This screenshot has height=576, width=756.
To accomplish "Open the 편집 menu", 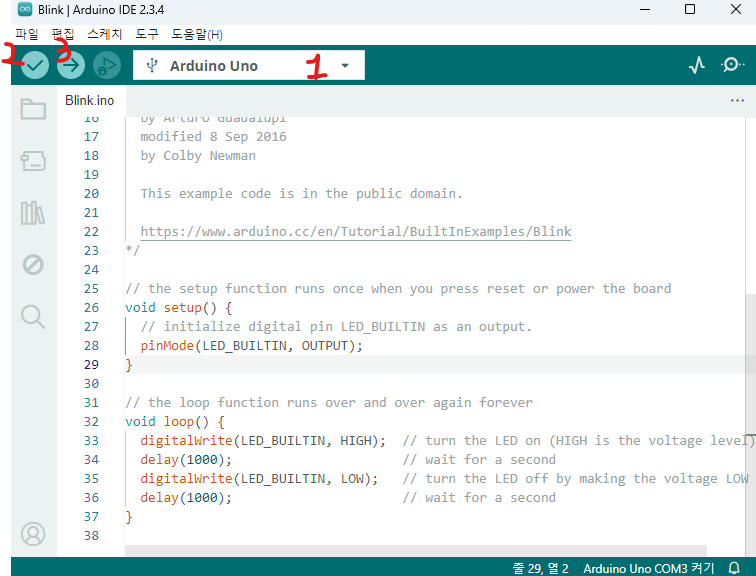I will coord(63,34).
